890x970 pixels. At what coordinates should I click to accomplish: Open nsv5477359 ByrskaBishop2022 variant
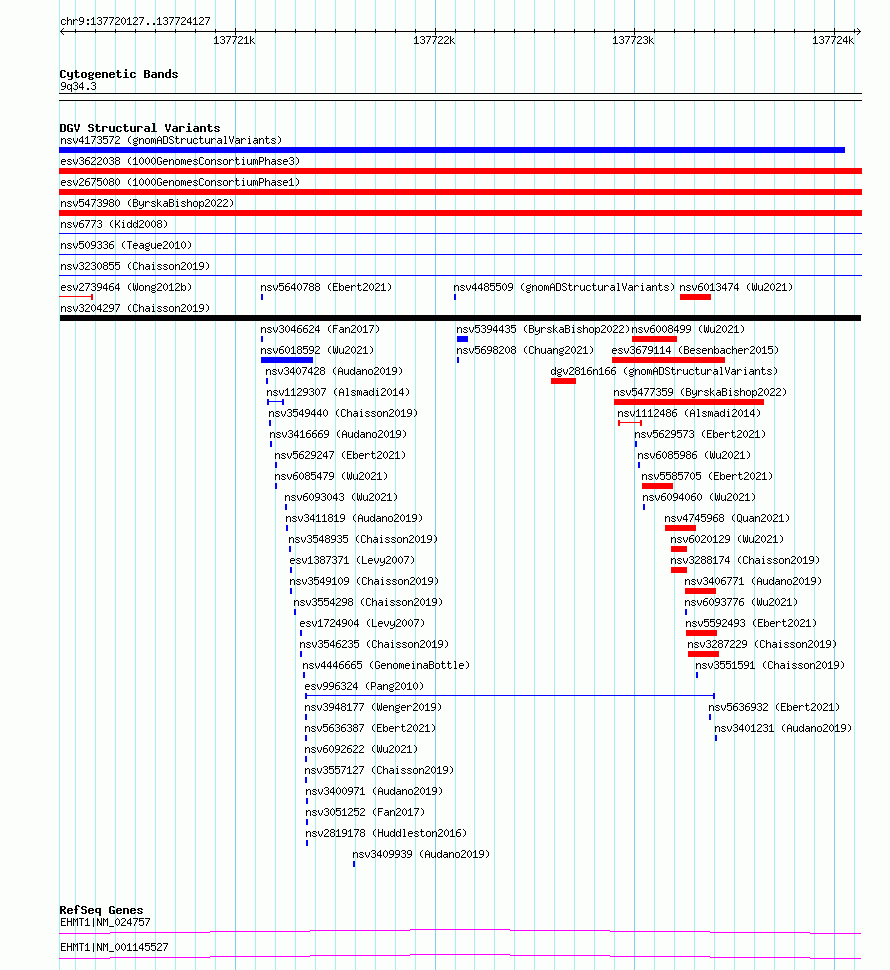point(700,393)
